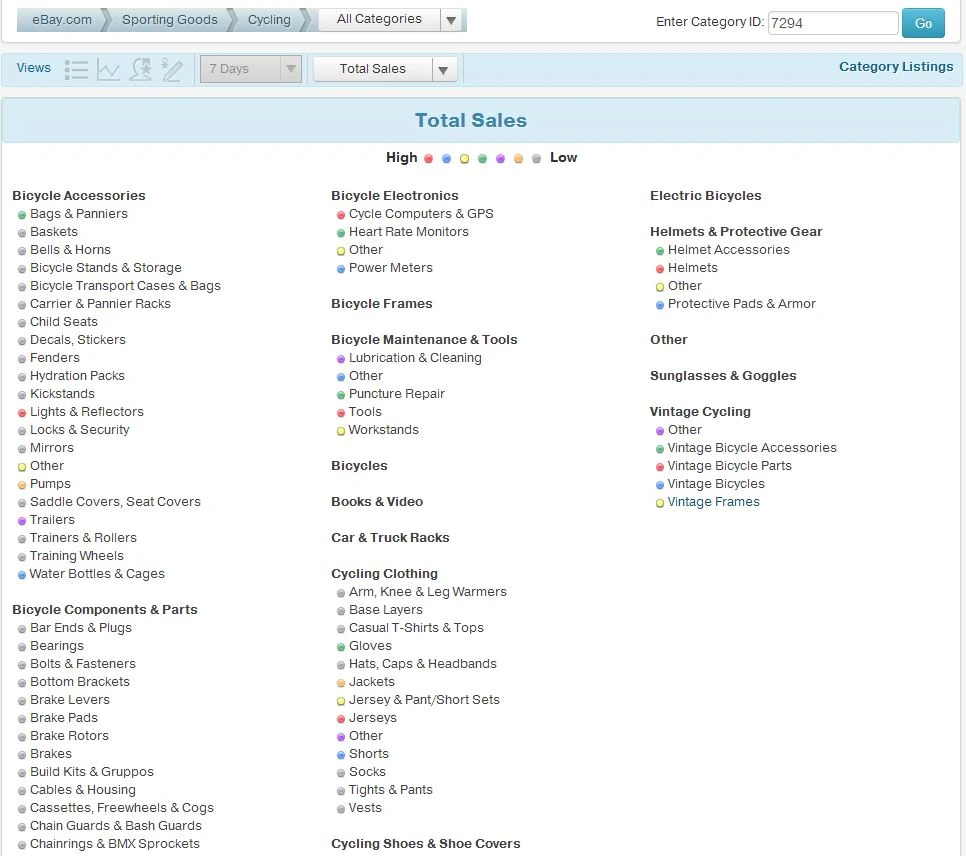Open Bottom Brackets subcategory
The width and height of the screenshot is (966, 856).
click(80, 682)
